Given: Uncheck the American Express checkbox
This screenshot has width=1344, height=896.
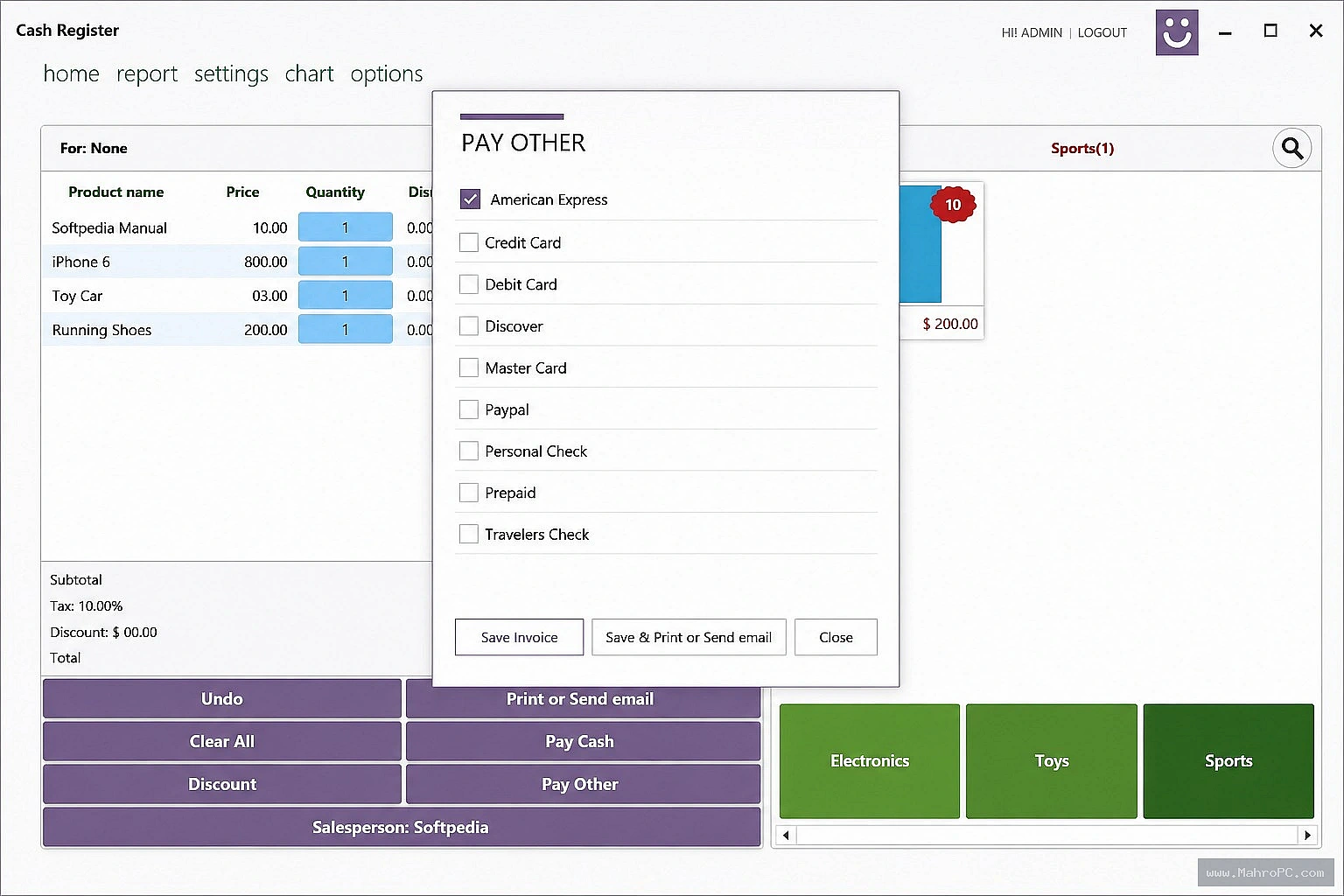Looking at the screenshot, I should [x=470, y=199].
